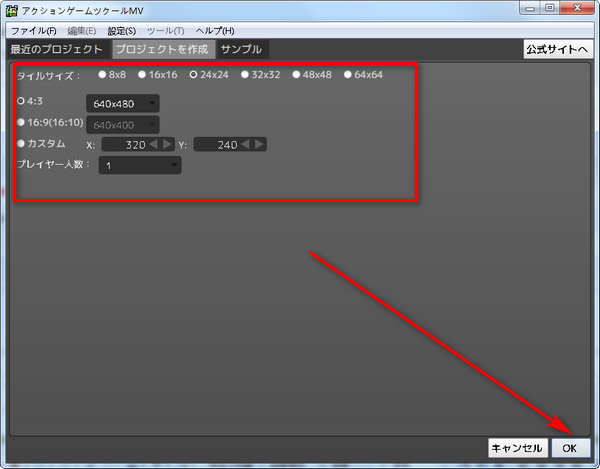Click the 公式サイトへ button
The width and height of the screenshot is (600, 469).
coord(557,49)
